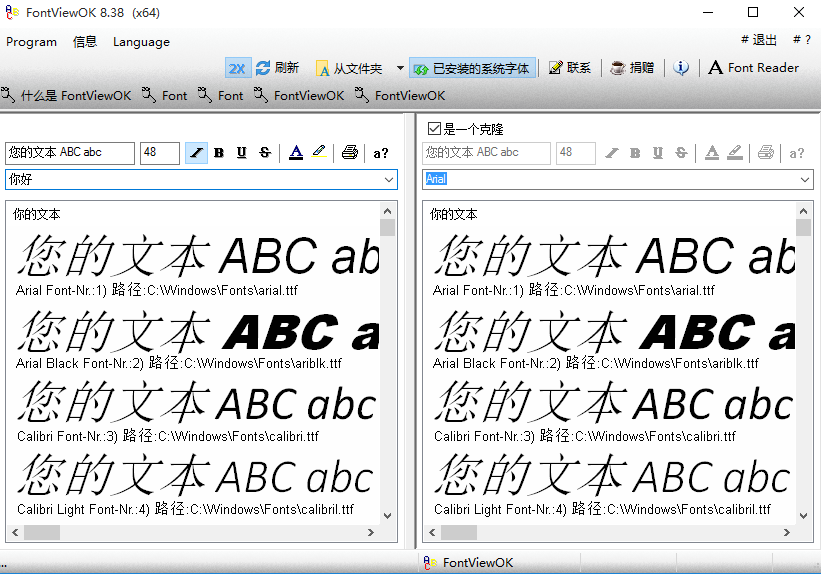Screen dimensions: 821x574
Task: Click the printer icon in left panel
Action: coord(349,153)
